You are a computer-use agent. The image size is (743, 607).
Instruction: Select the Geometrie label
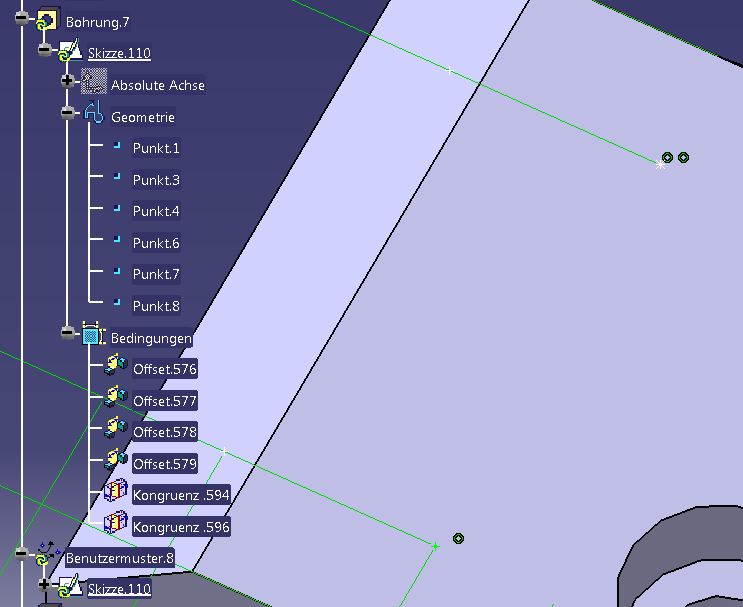(x=143, y=117)
